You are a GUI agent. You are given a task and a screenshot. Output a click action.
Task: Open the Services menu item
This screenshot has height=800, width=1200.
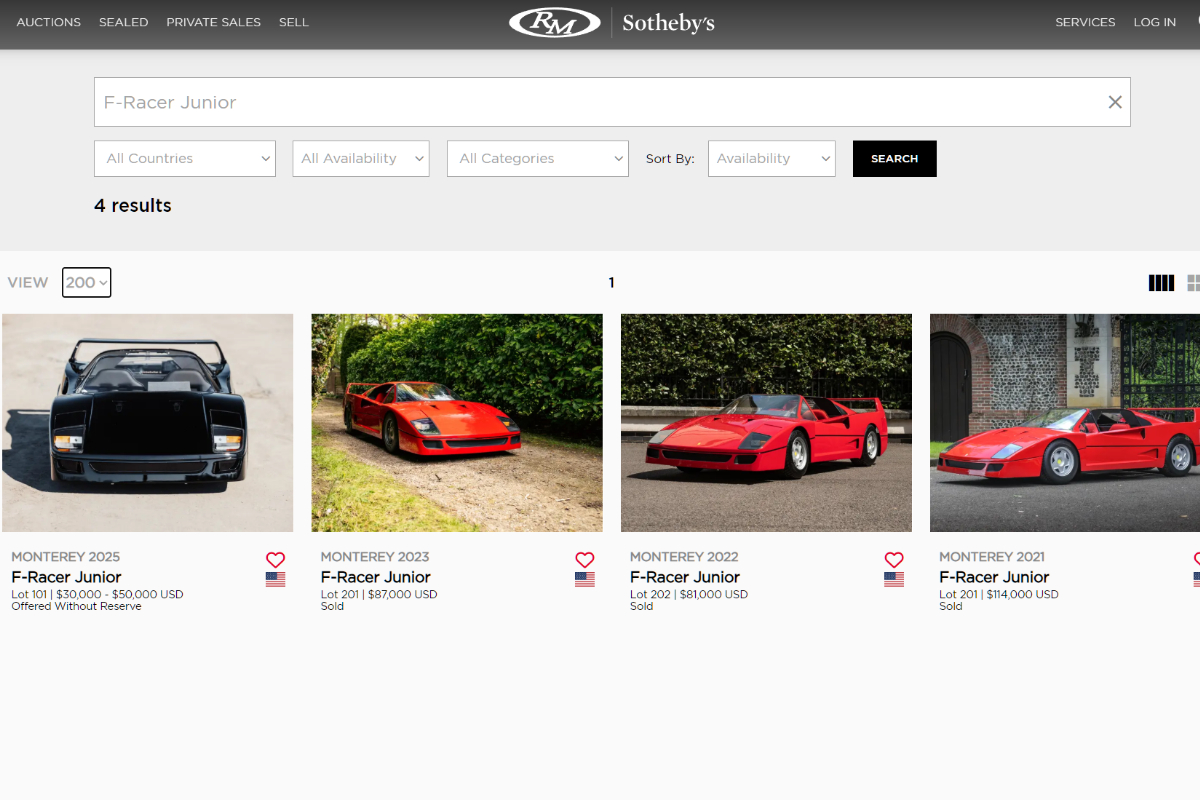pos(1085,22)
